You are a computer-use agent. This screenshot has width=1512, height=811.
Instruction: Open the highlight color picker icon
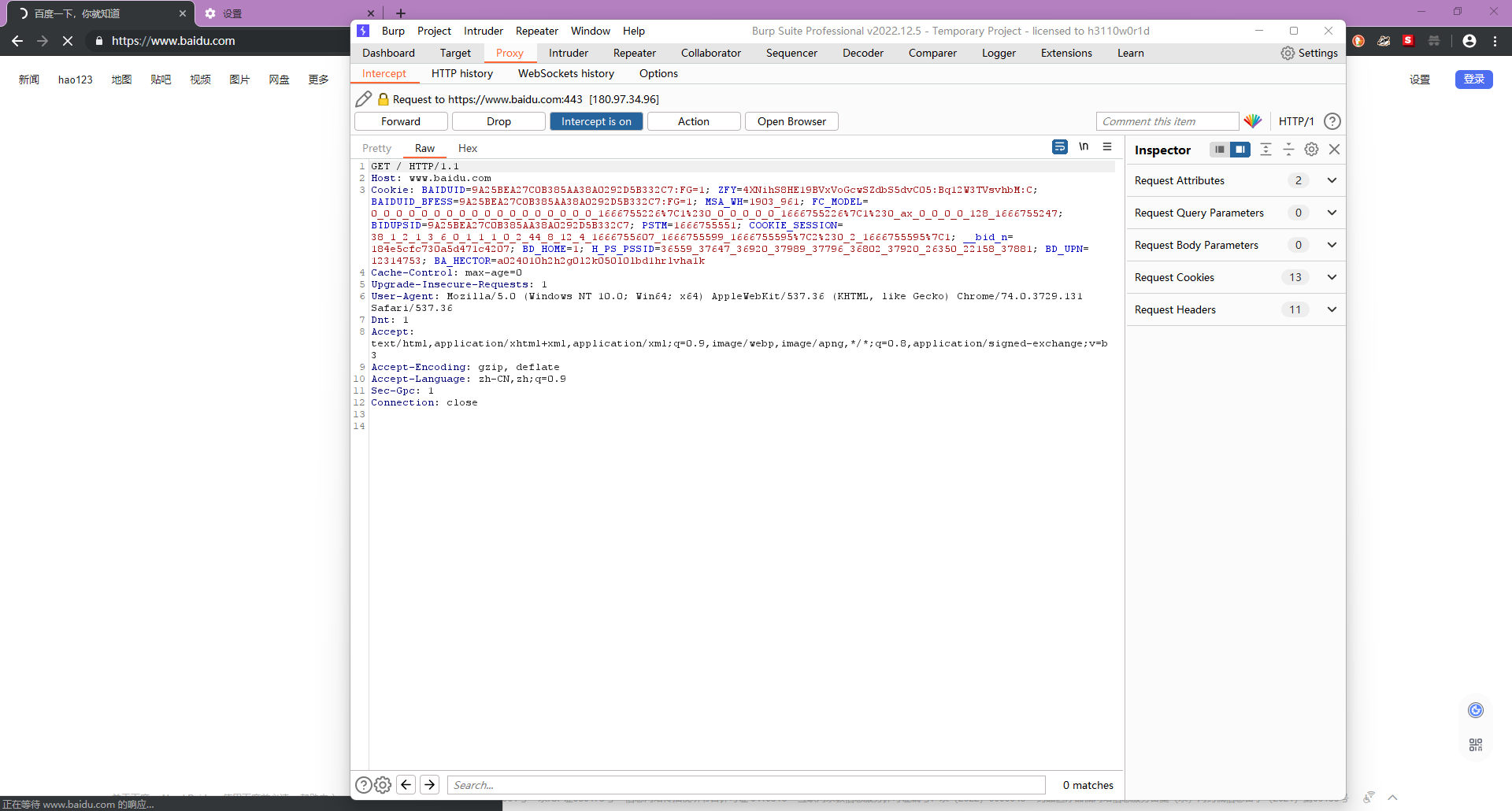tap(1253, 121)
